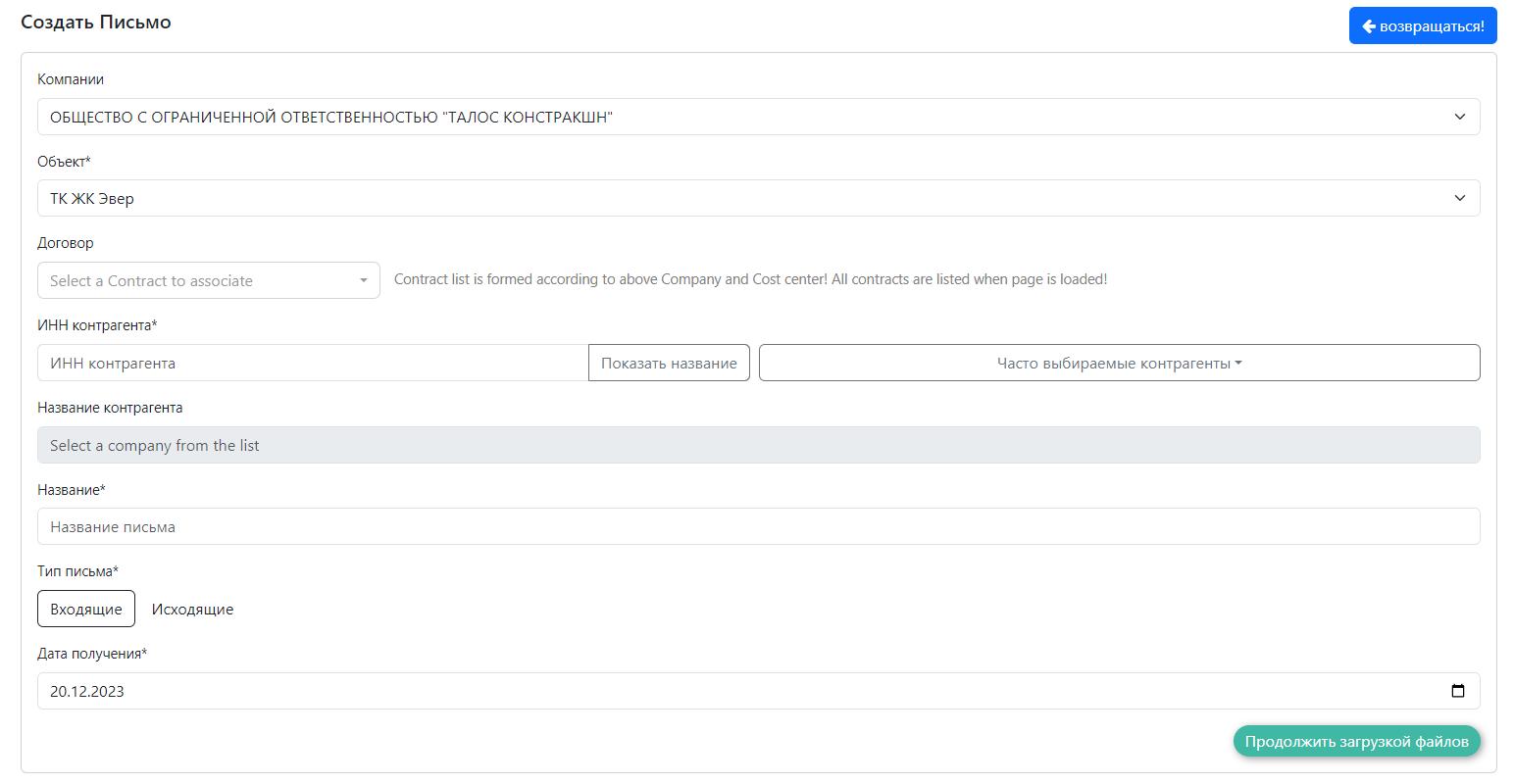
Task: Click the 'Создать Письмо' page heading
Action: [96, 22]
